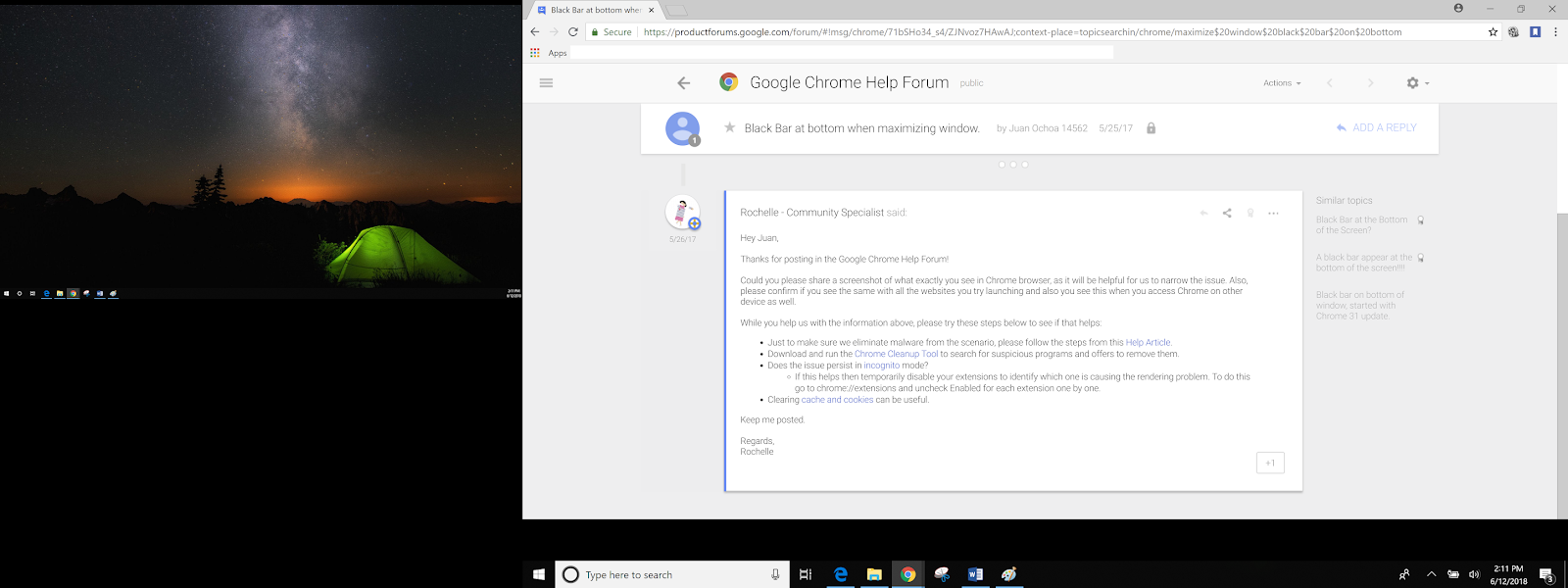The width and height of the screenshot is (1568, 588).
Task: Open the Help Article link
Action: tap(1148, 343)
